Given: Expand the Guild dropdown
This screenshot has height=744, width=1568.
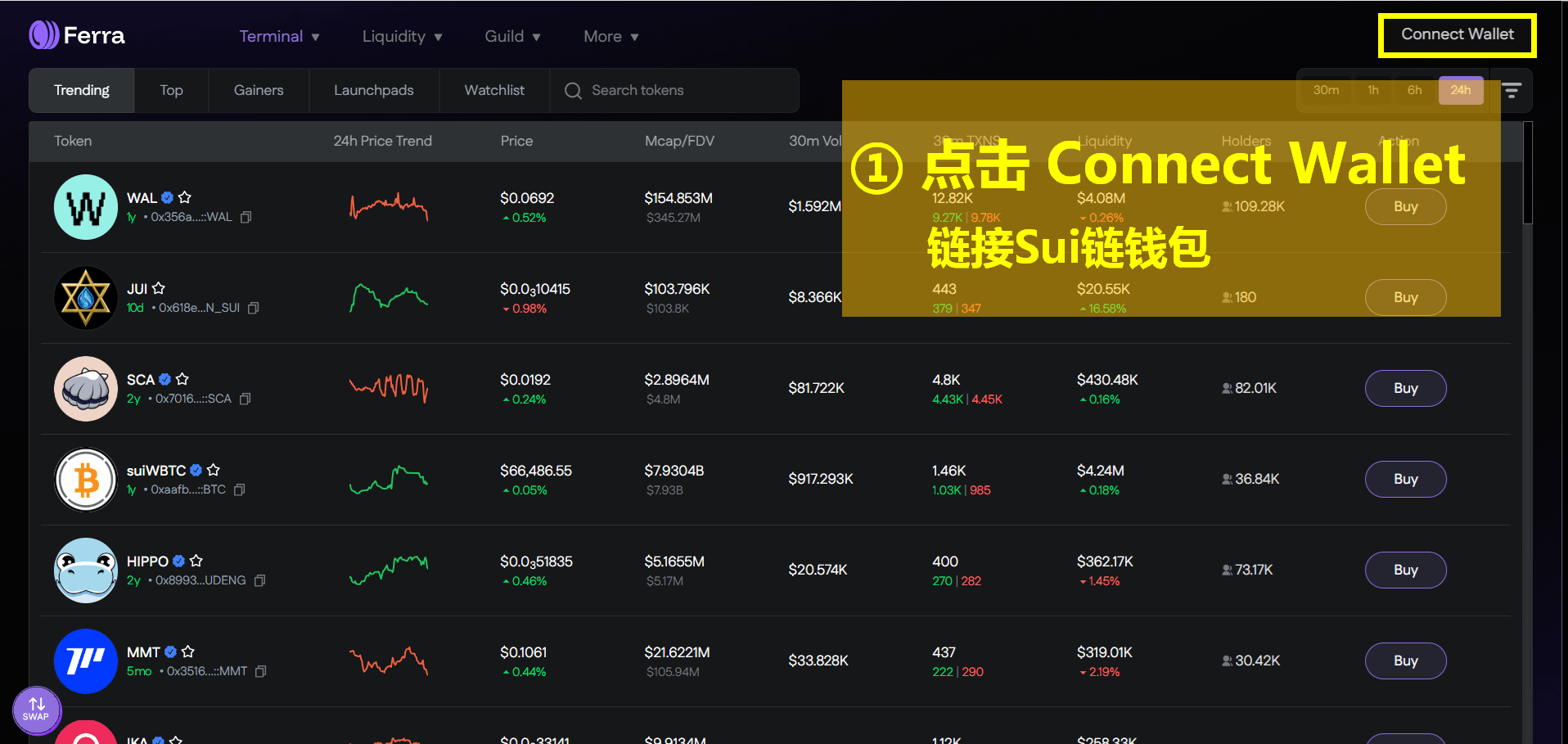Looking at the screenshot, I should tap(513, 36).
